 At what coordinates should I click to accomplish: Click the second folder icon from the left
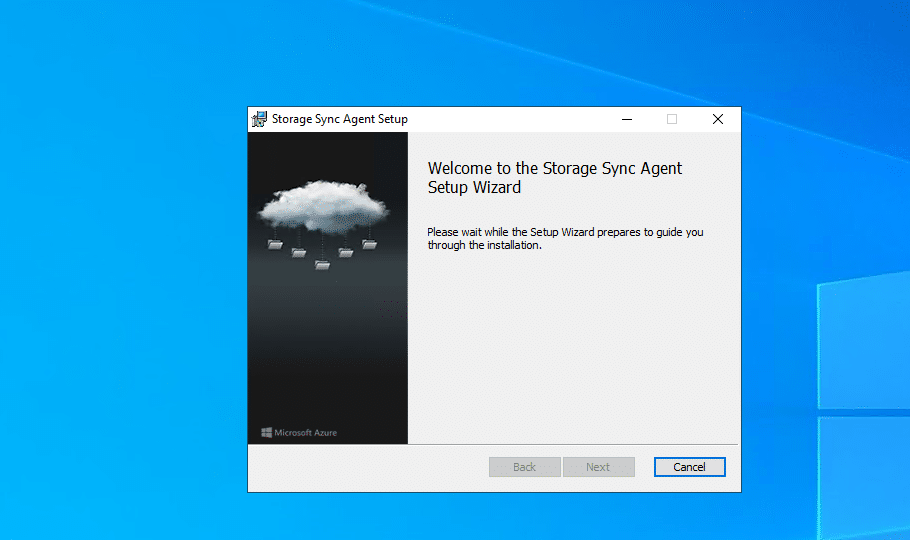tap(298, 253)
